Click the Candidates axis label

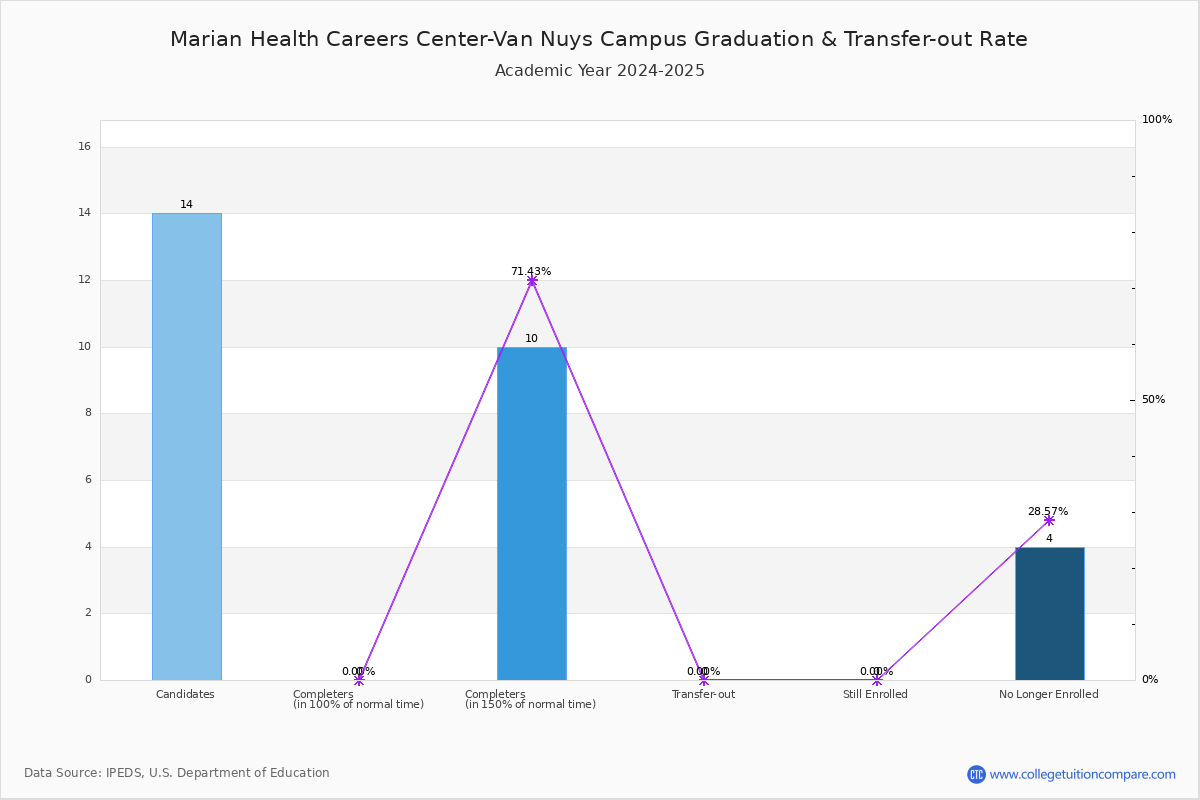coord(185,694)
